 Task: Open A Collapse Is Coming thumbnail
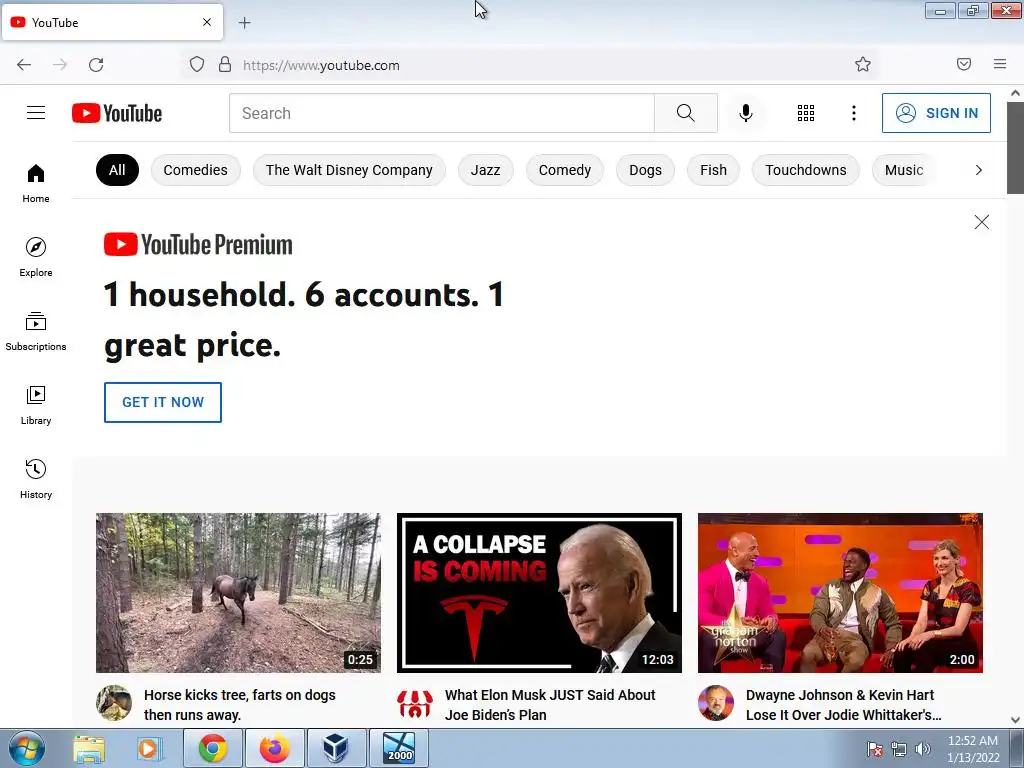[539, 593]
